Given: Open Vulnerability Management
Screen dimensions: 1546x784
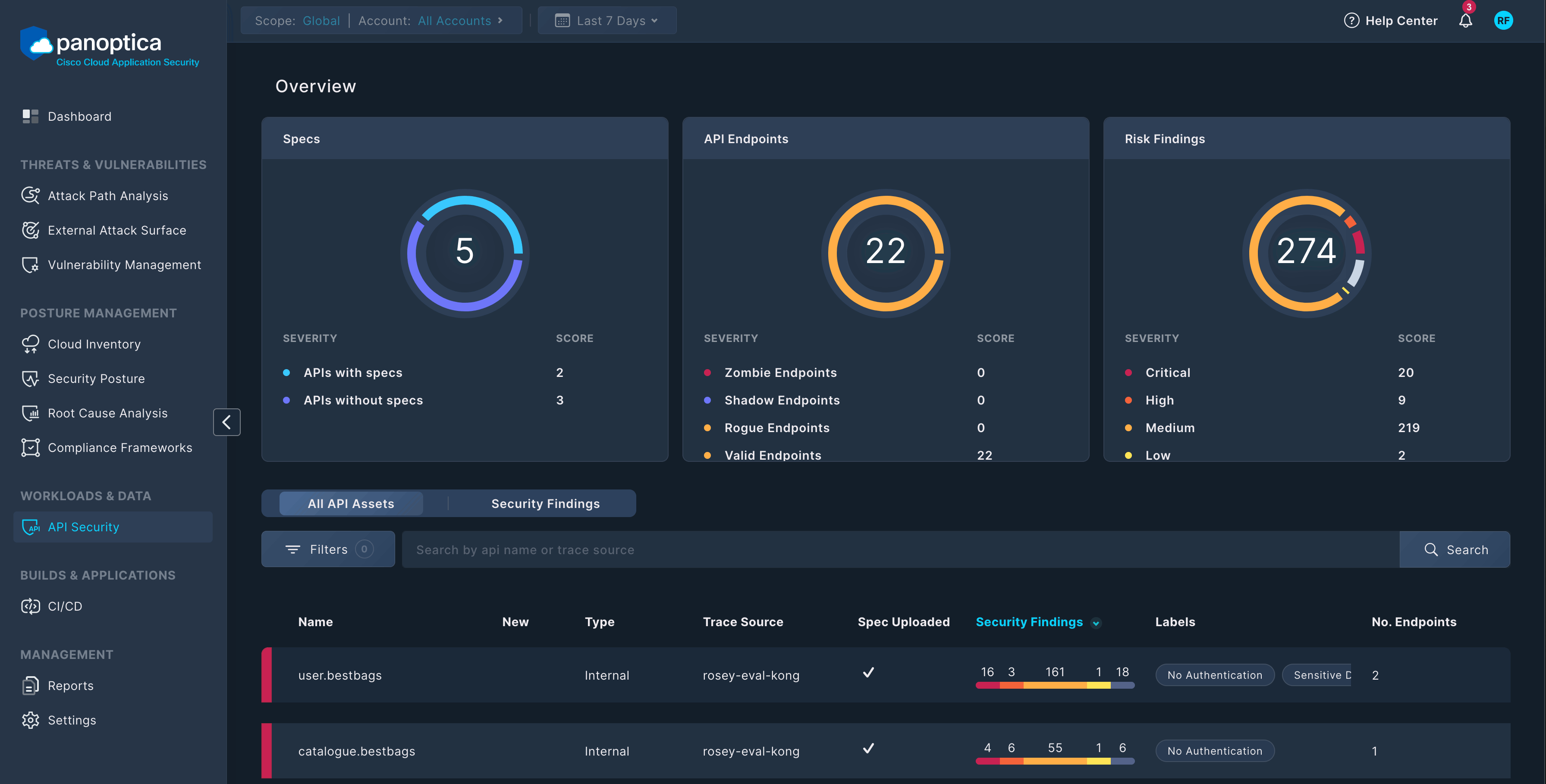Looking at the screenshot, I should (124, 264).
